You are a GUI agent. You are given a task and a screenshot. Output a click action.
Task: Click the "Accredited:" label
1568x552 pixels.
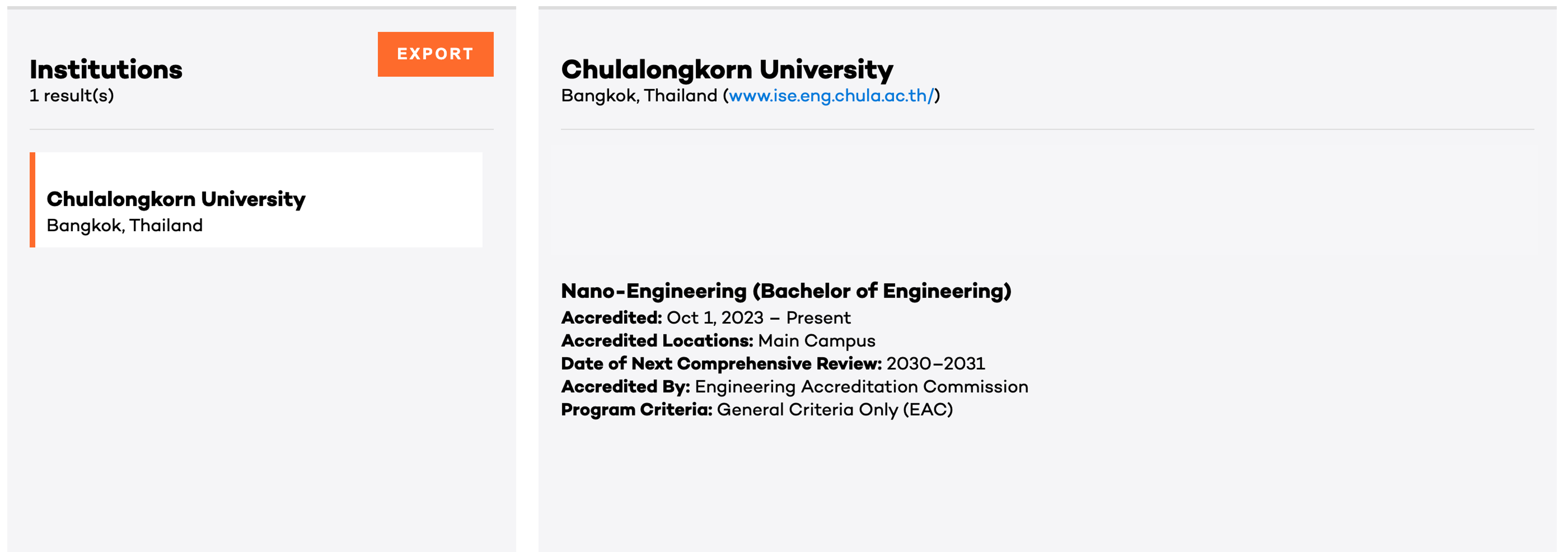[x=611, y=318]
